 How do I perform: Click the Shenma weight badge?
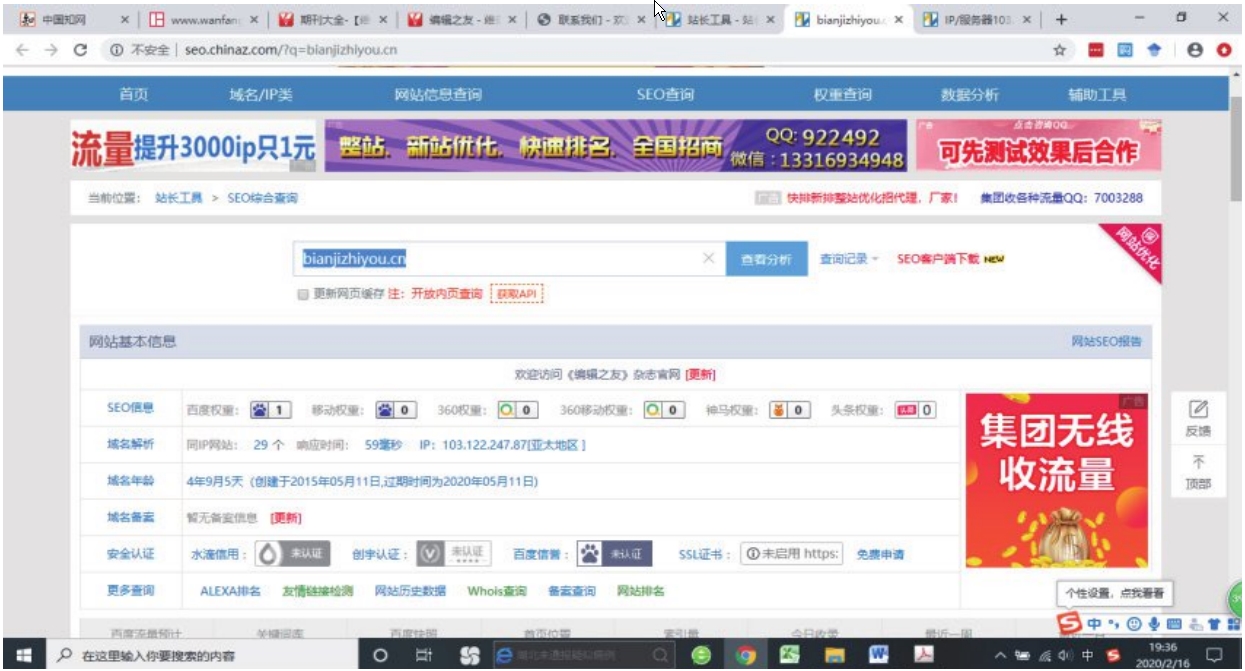790,410
